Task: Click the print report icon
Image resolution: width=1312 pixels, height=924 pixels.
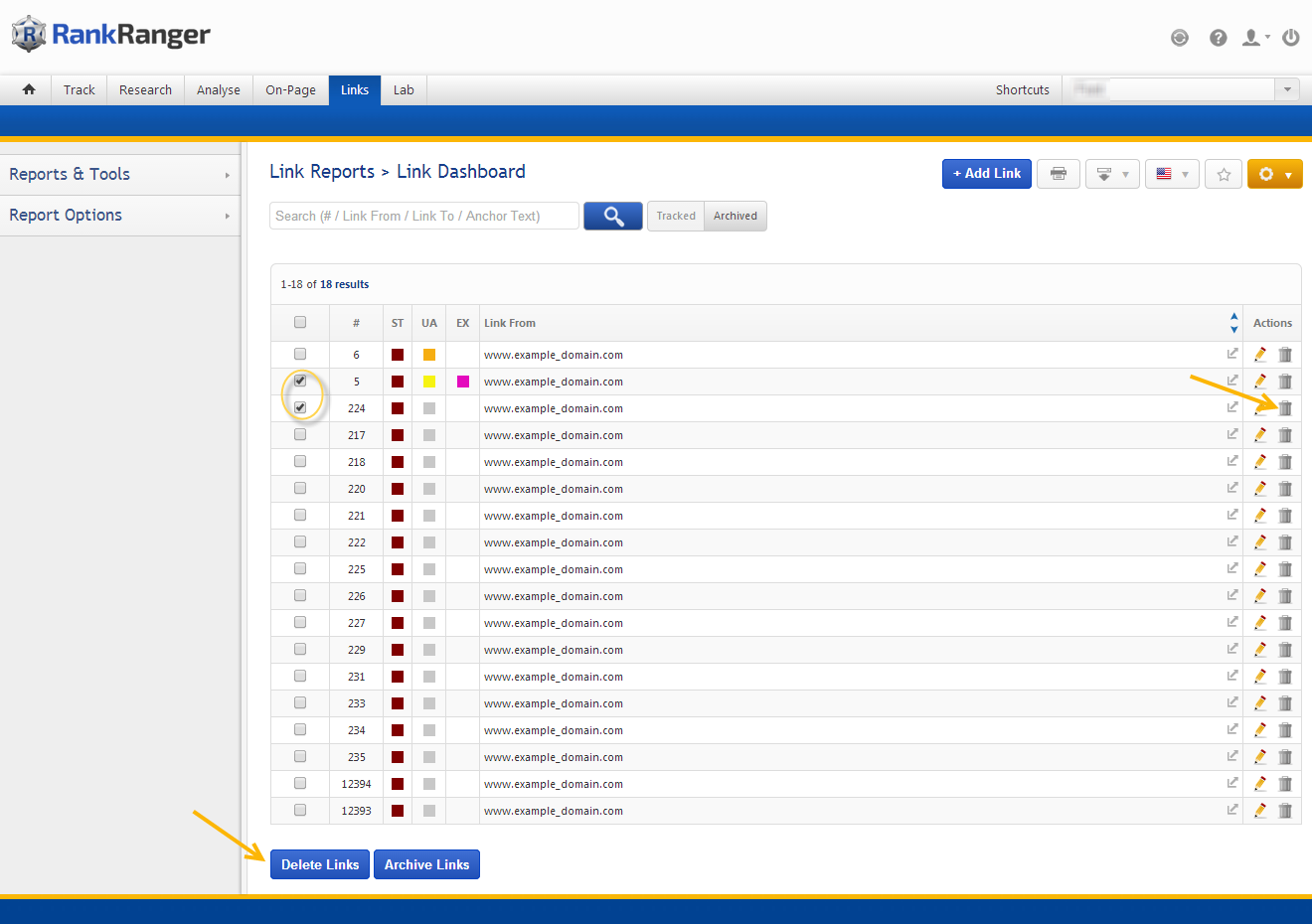Action: [x=1058, y=174]
